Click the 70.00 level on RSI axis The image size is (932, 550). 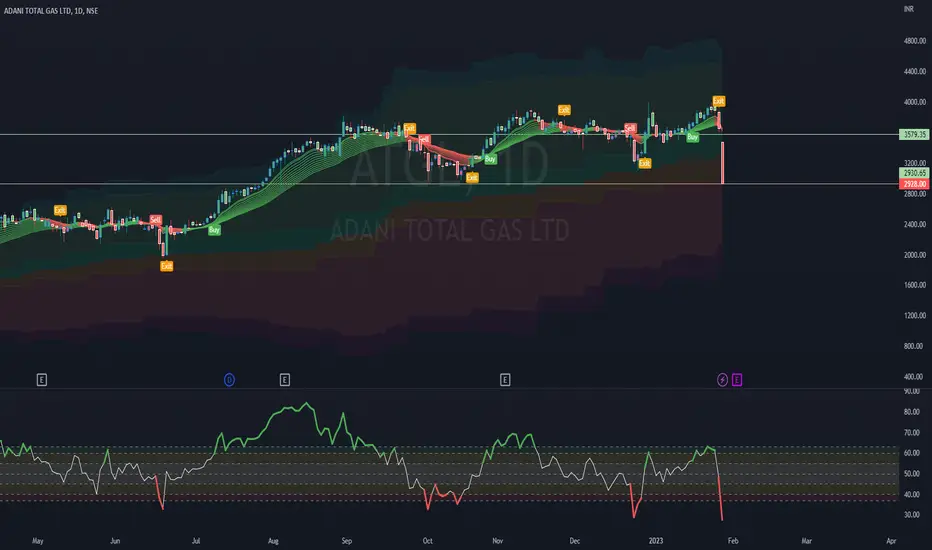(x=912, y=432)
